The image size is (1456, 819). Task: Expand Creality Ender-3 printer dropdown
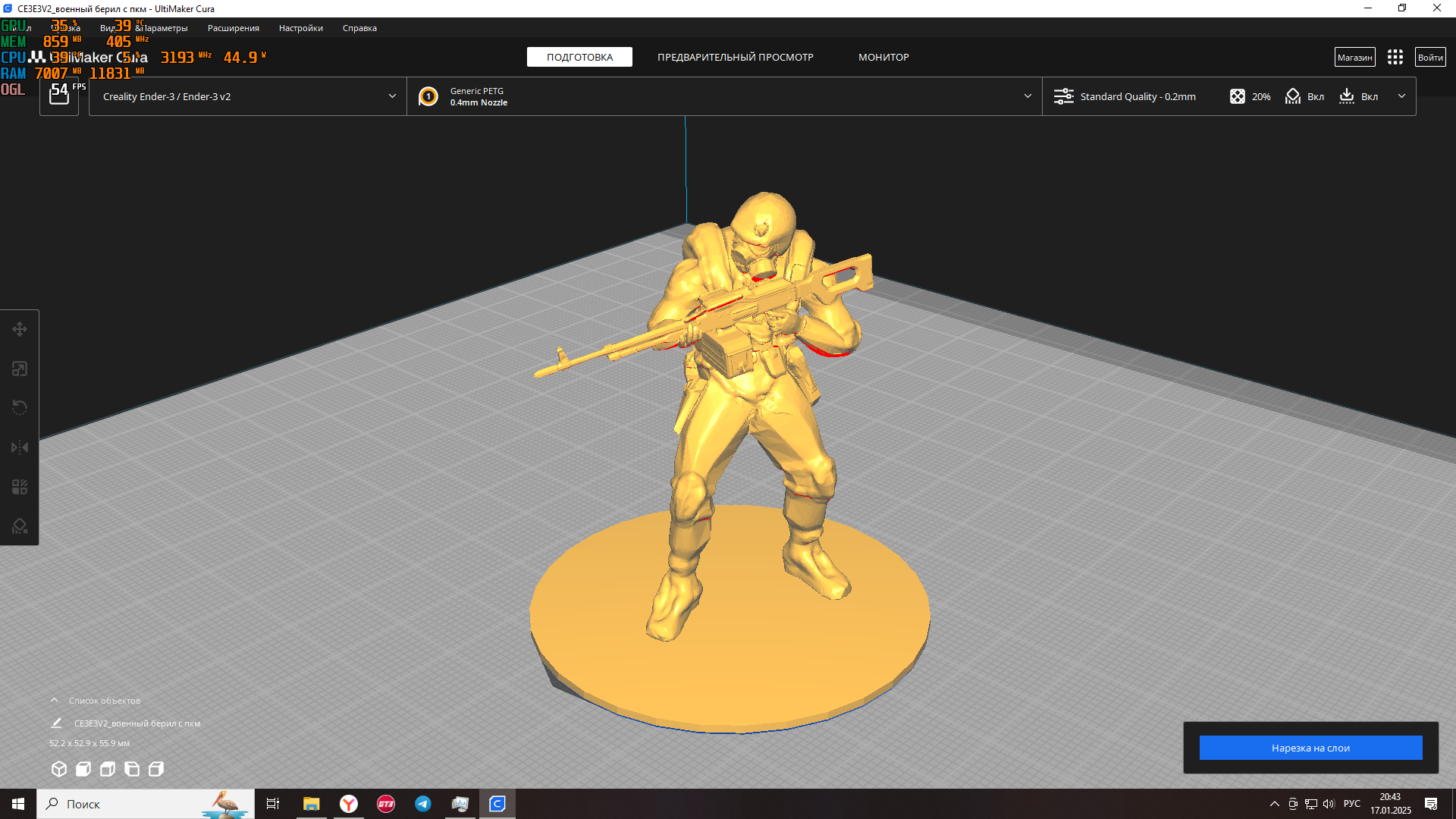tap(247, 96)
